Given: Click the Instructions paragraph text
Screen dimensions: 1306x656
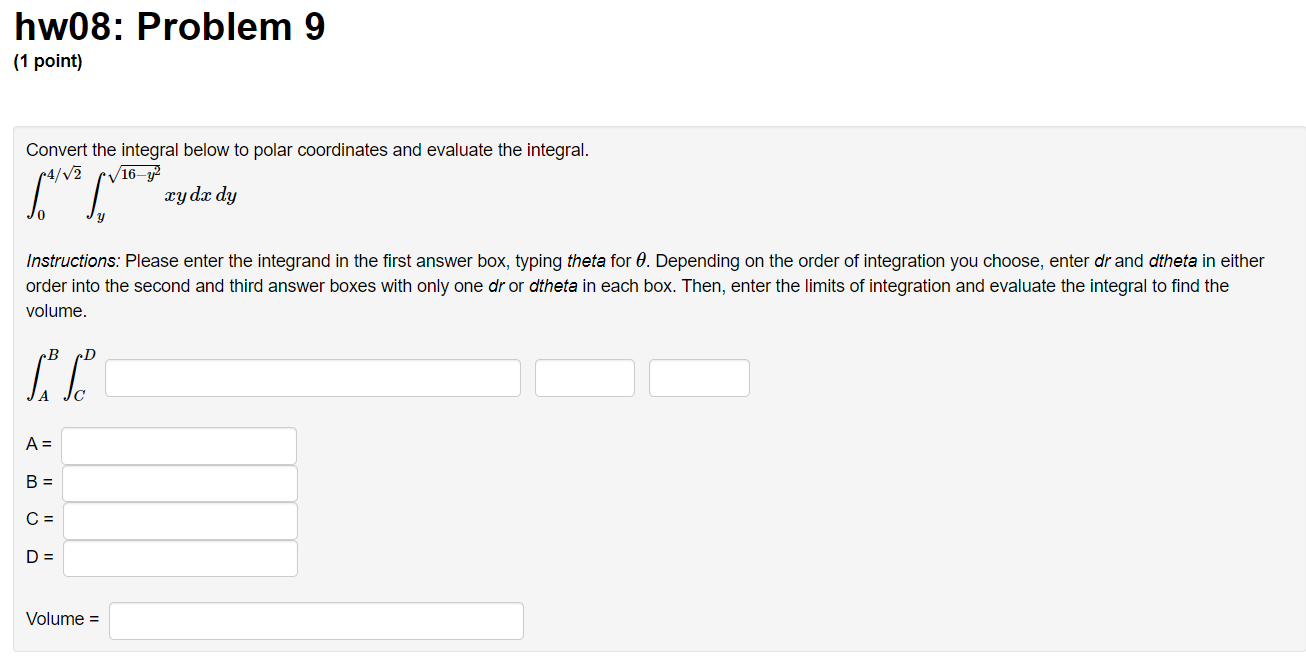Looking at the screenshot, I should point(645,285).
